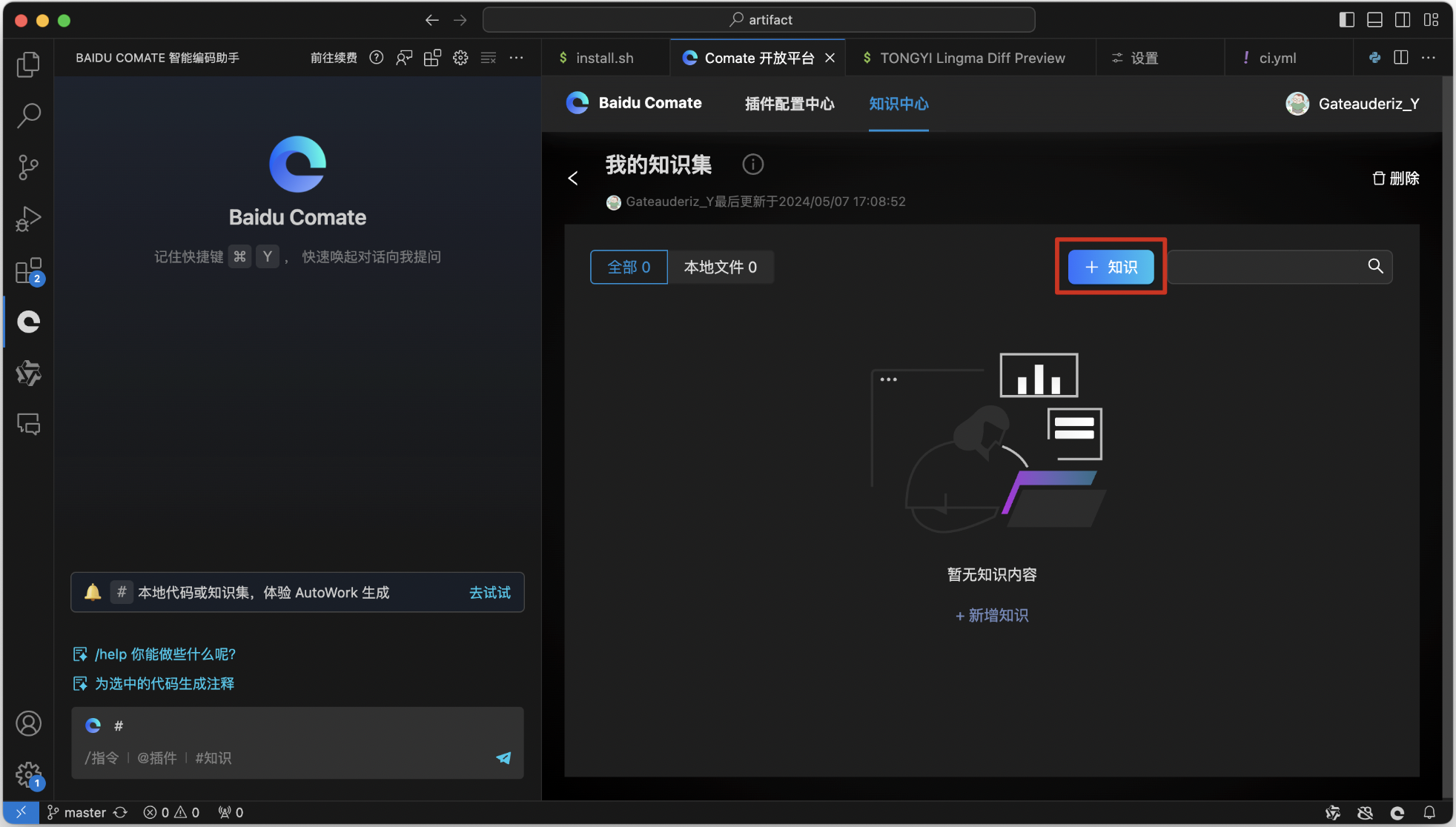Switch to 设置 settings tab
This screenshot has height=827, width=1456.
point(1144,58)
